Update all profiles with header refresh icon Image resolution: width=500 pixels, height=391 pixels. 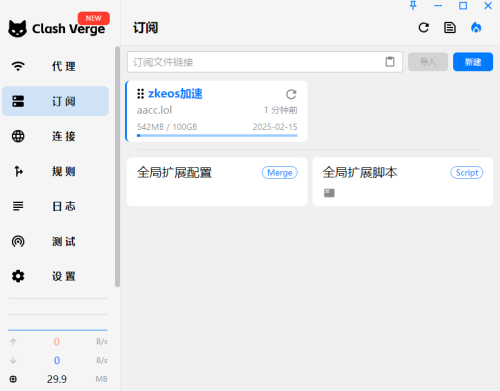click(423, 28)
